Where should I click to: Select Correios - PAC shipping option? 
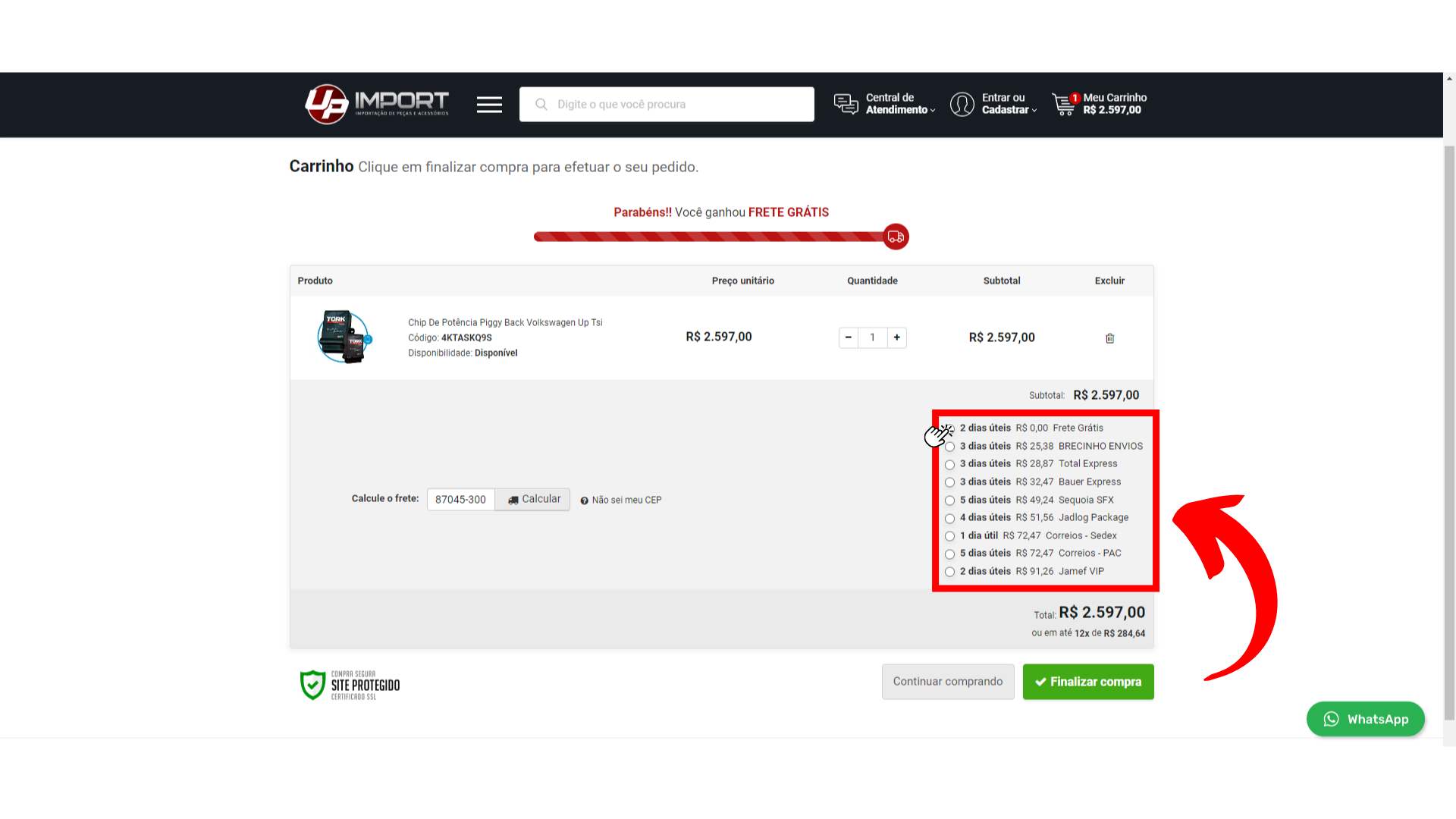click(949, 554)
